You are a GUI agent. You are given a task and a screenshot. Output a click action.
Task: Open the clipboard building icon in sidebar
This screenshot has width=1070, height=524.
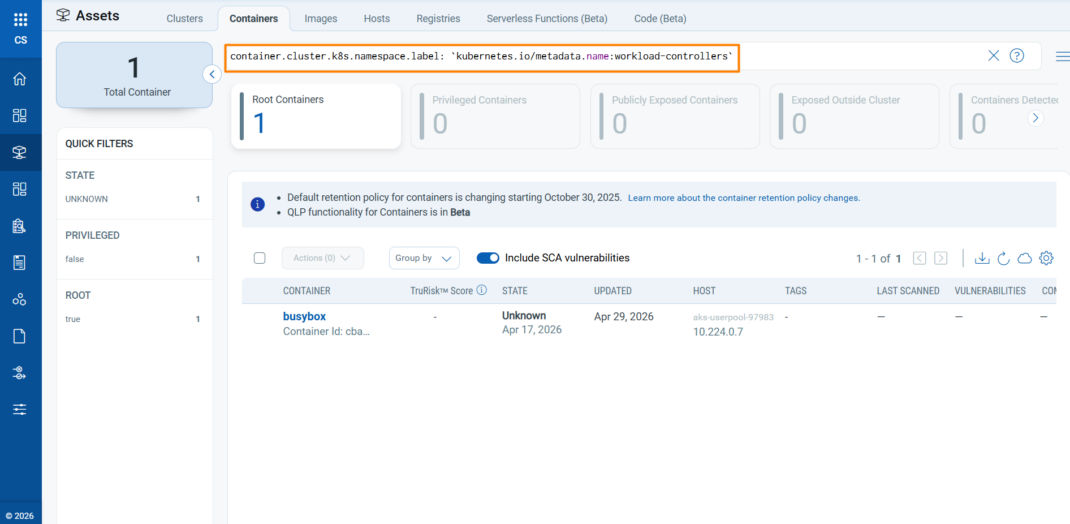click(x=20, y=226)
